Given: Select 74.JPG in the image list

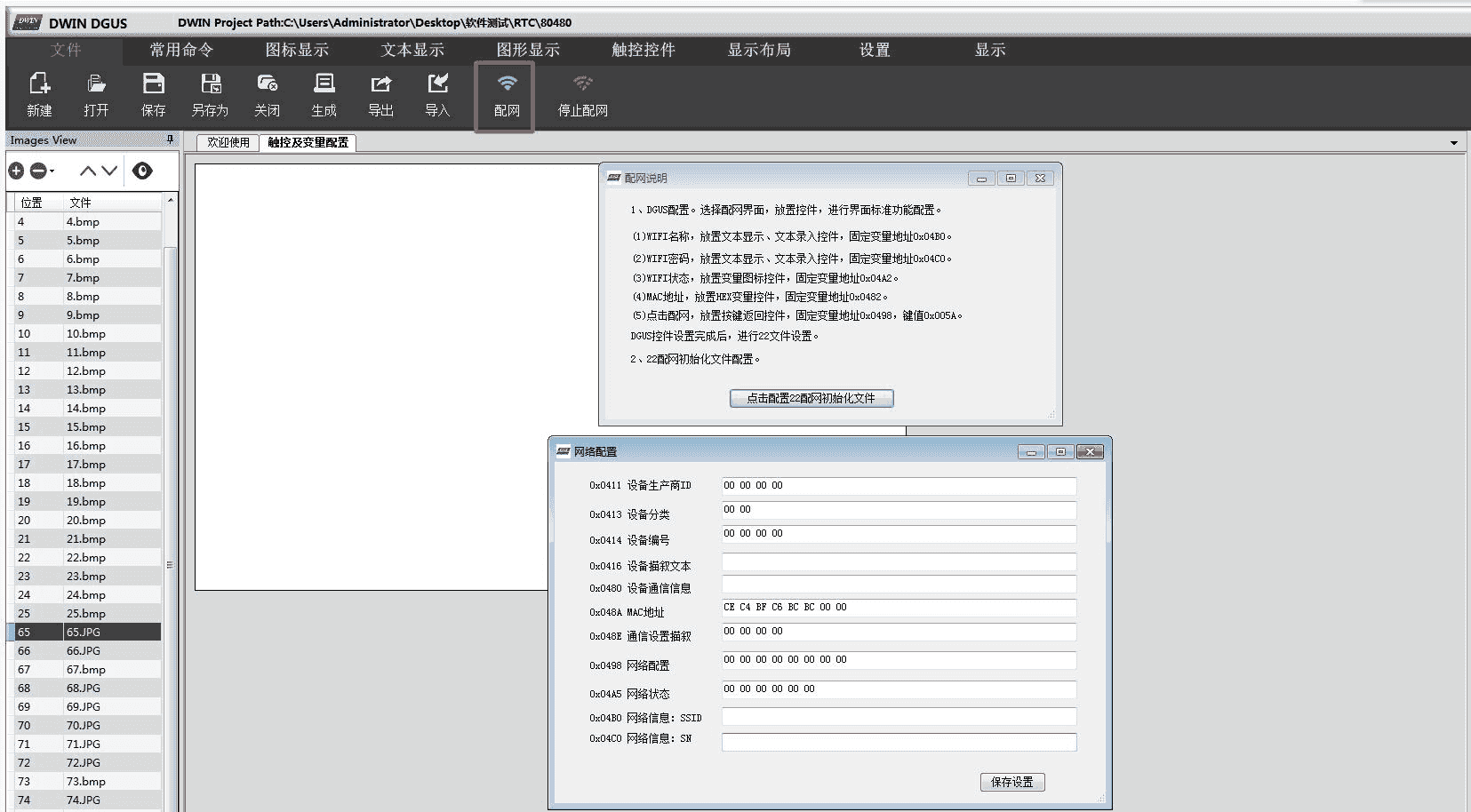Looking at the screenshot, I should click(85, 800).
